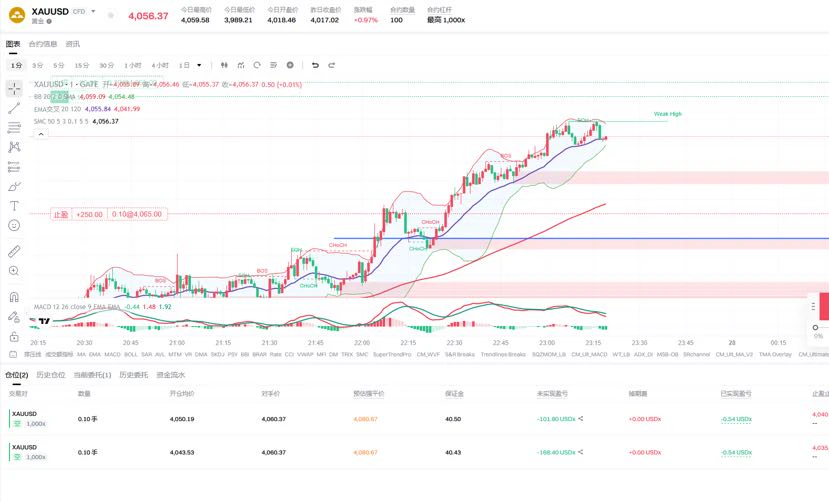Click the 4,056.37 current price header
This screenshot has width=829, height=502.
[148, 16]
